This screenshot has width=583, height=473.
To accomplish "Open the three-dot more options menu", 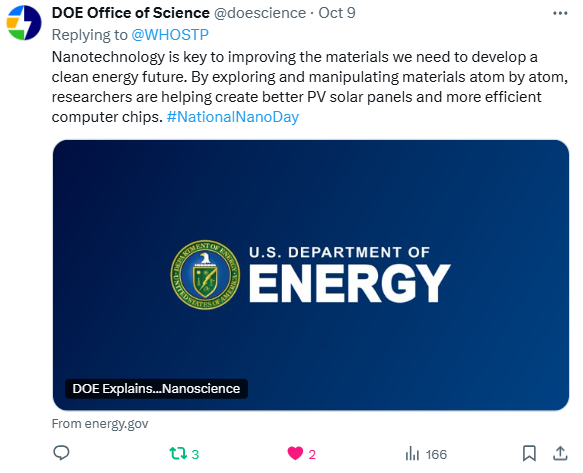I will [560, 13].
